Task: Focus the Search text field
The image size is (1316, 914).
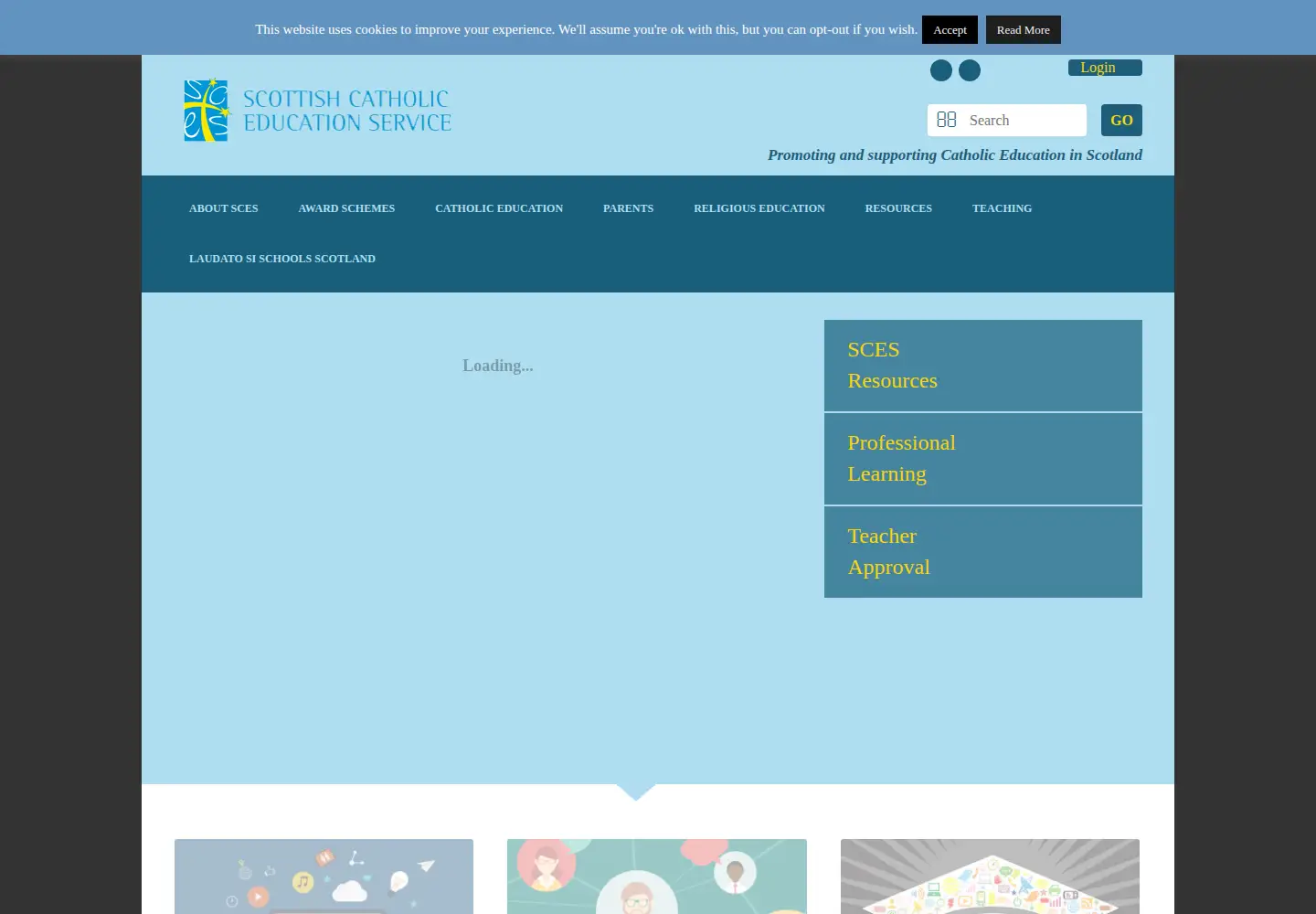Action: point(1007,120)
